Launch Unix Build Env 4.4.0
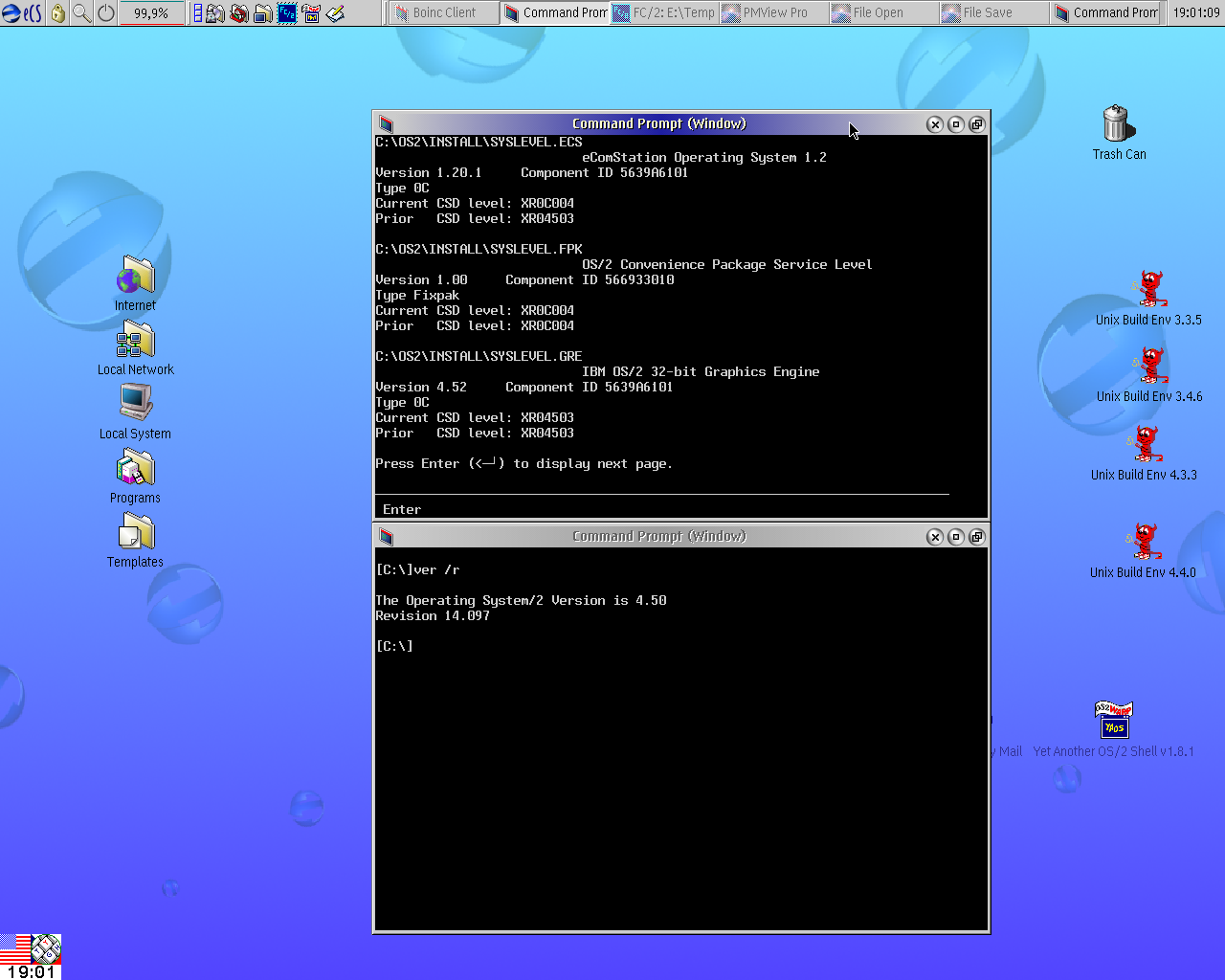Image resolution: width=1225 pixels, height=980 pixels. (1145, 542)
